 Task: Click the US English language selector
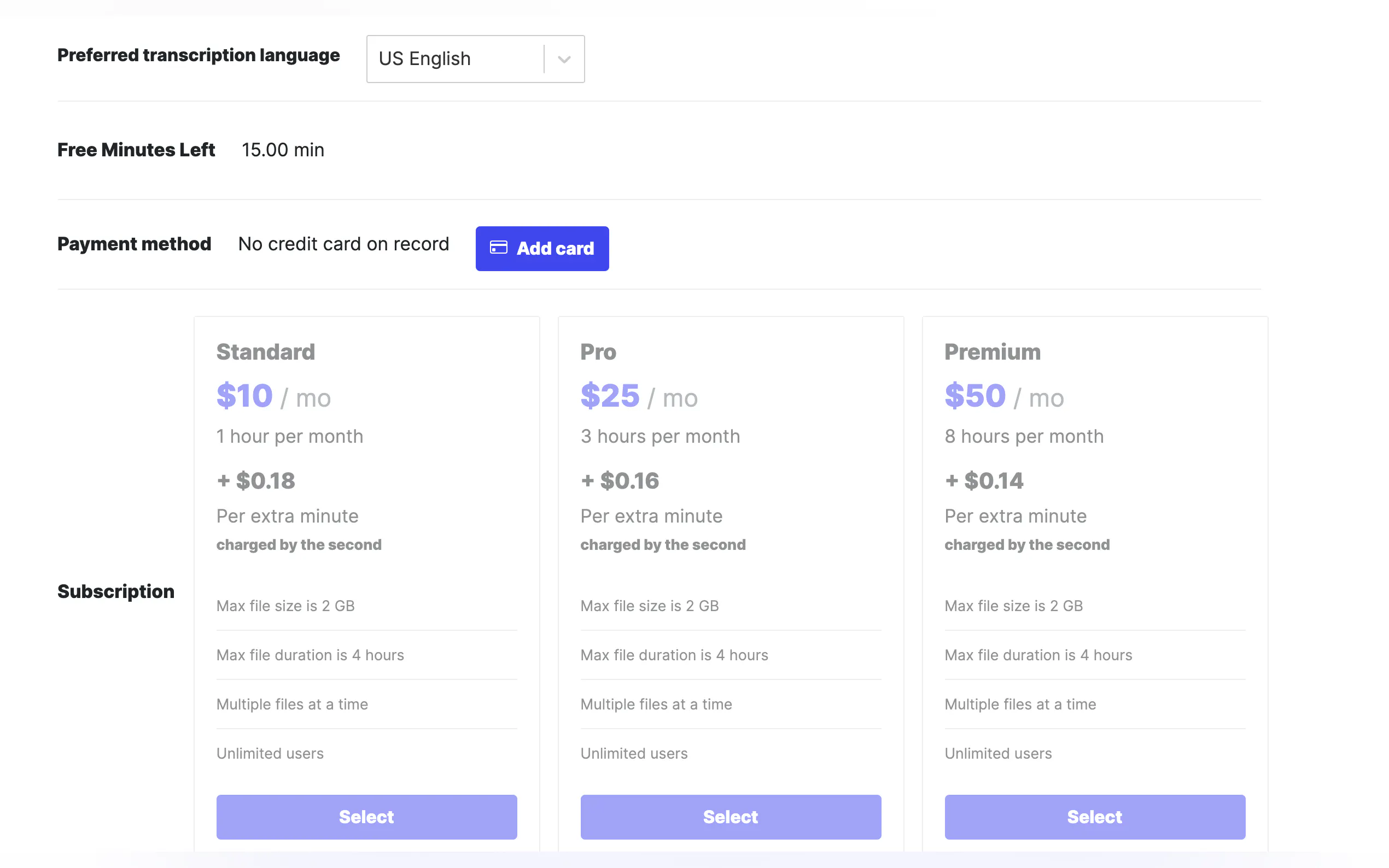coord(455,59)
